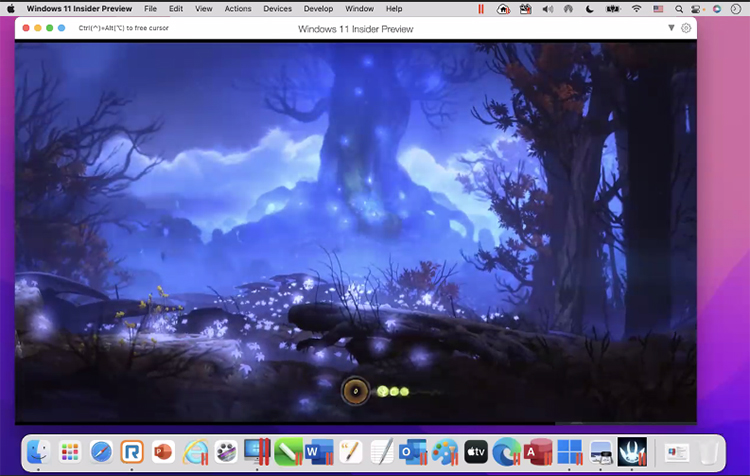The height and width of the screenshot is (476, 750).
Task: Open the Develop menu
Action: (318, 9)
